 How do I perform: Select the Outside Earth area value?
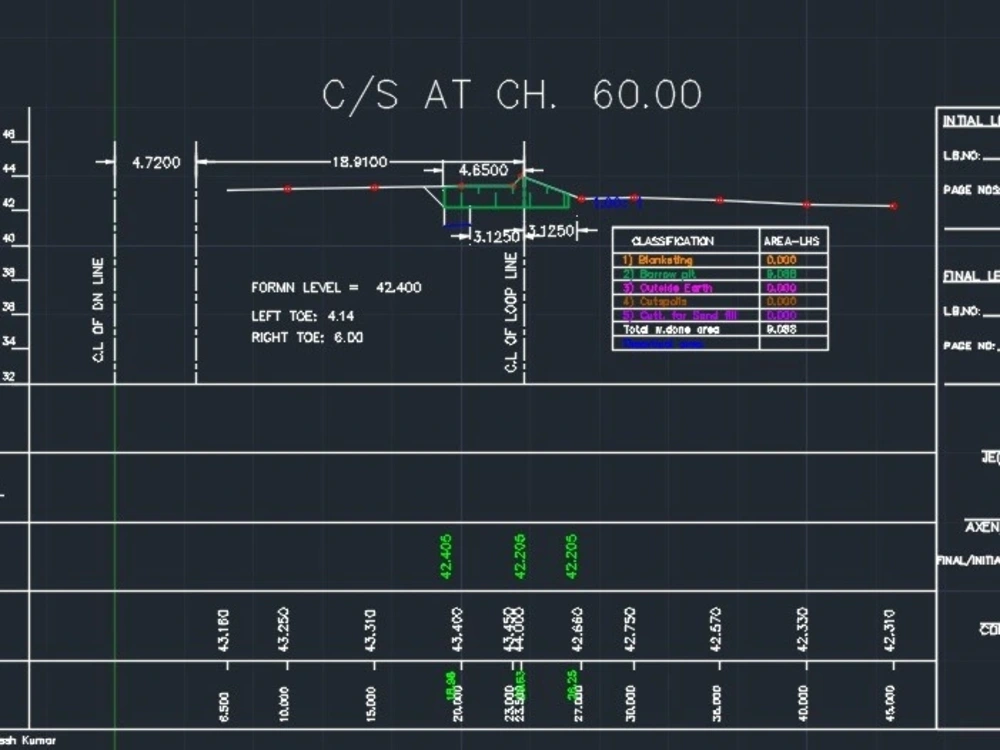781,288
